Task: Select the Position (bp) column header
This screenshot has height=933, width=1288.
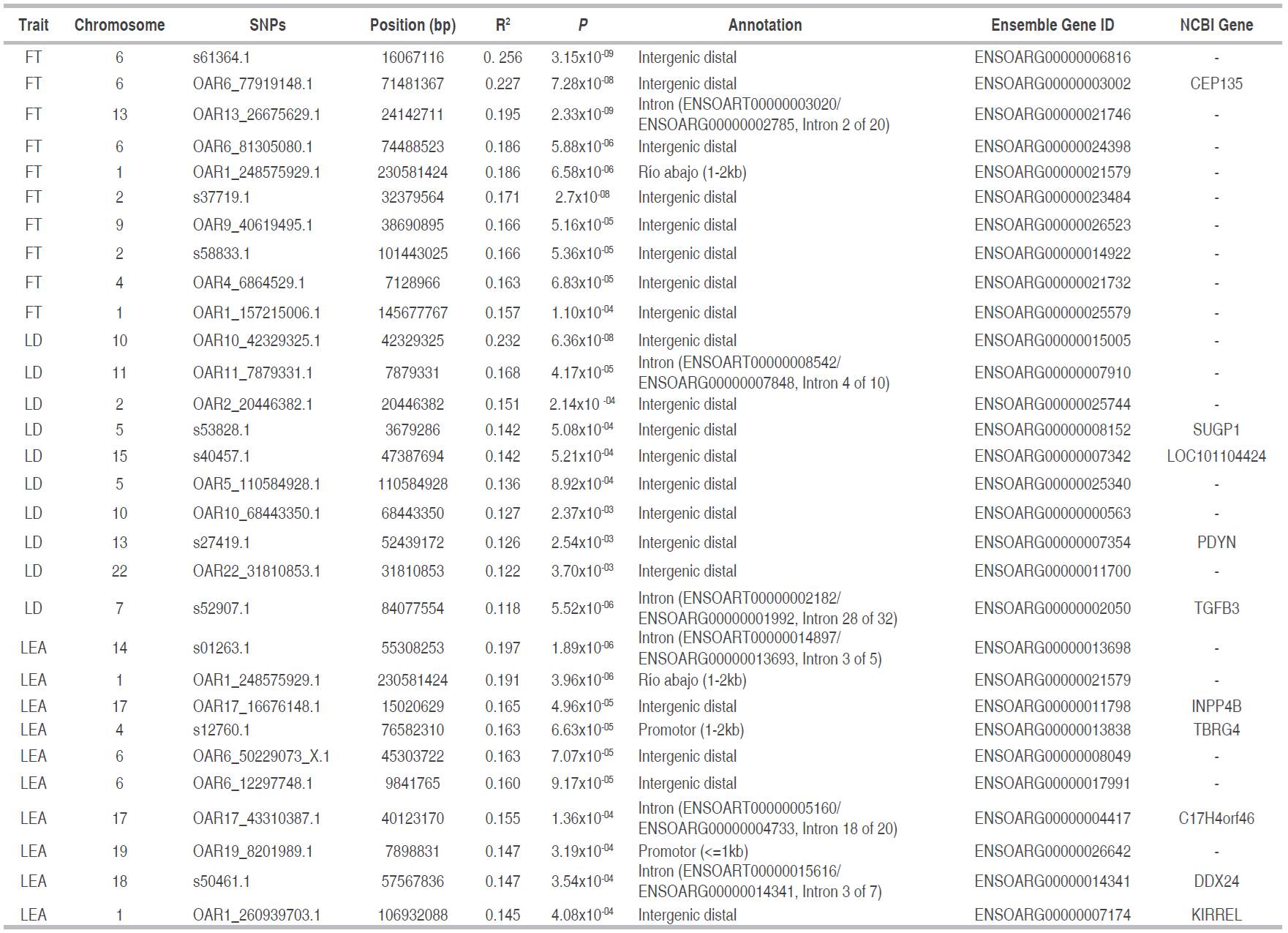Action: click(x=413, y=25)
